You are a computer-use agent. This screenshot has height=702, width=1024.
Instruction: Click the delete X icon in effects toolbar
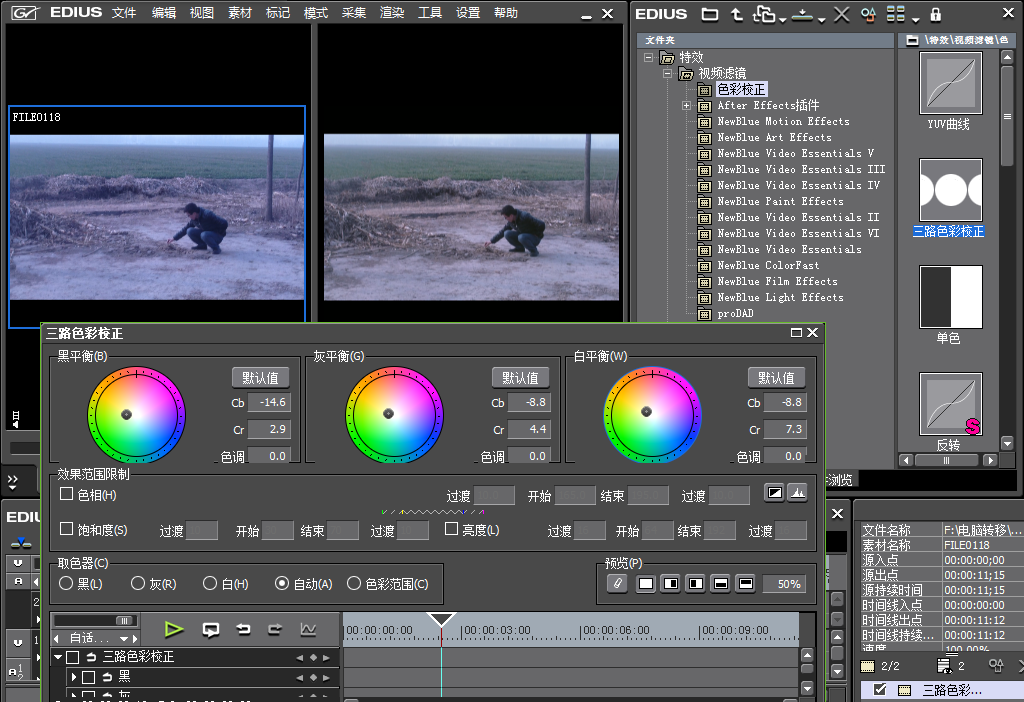click(x=841, y=15)
